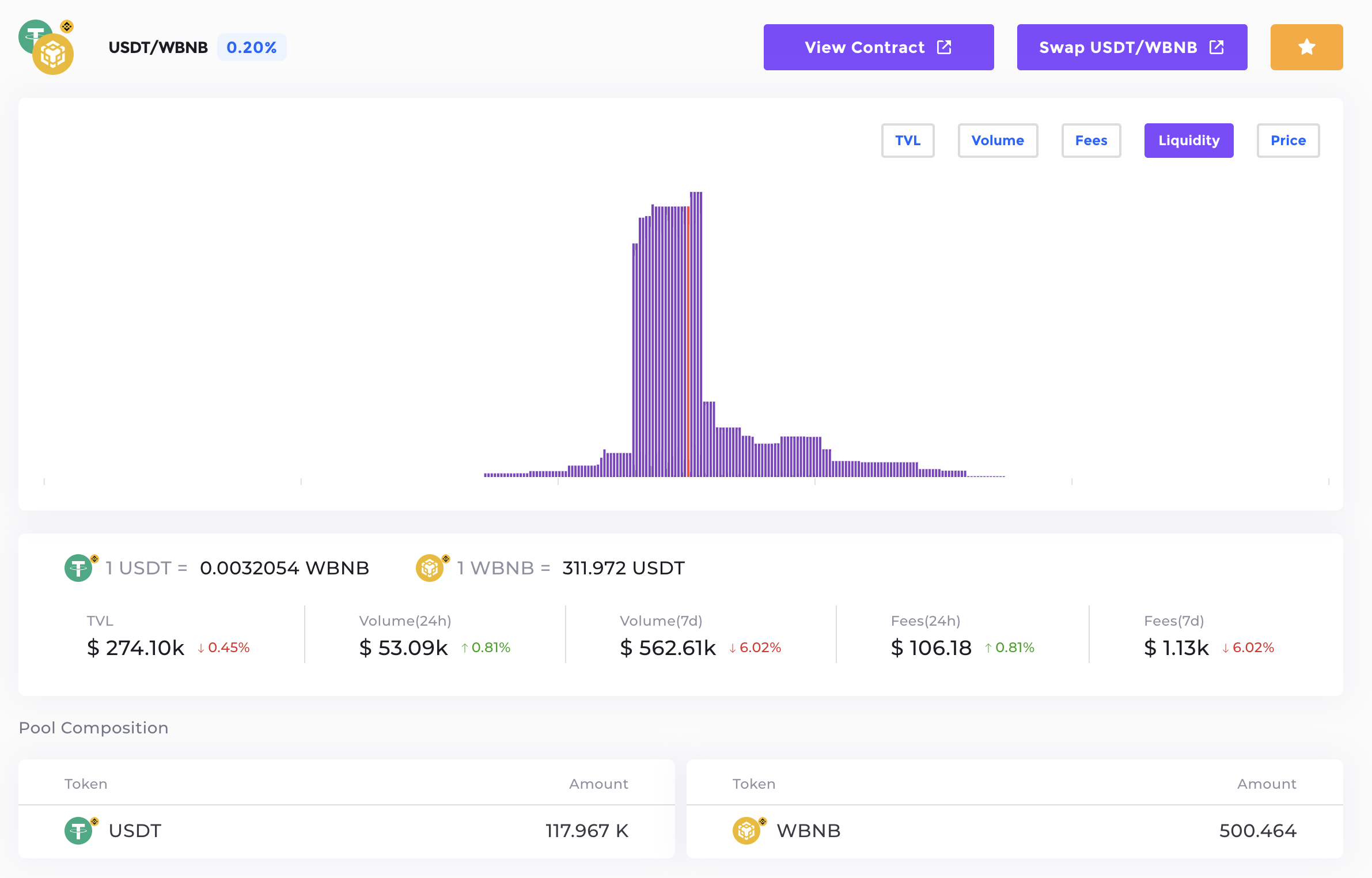Click the TVL value $ 274.10k
This screenshot has height=878, width=1372.
point(135,648)
